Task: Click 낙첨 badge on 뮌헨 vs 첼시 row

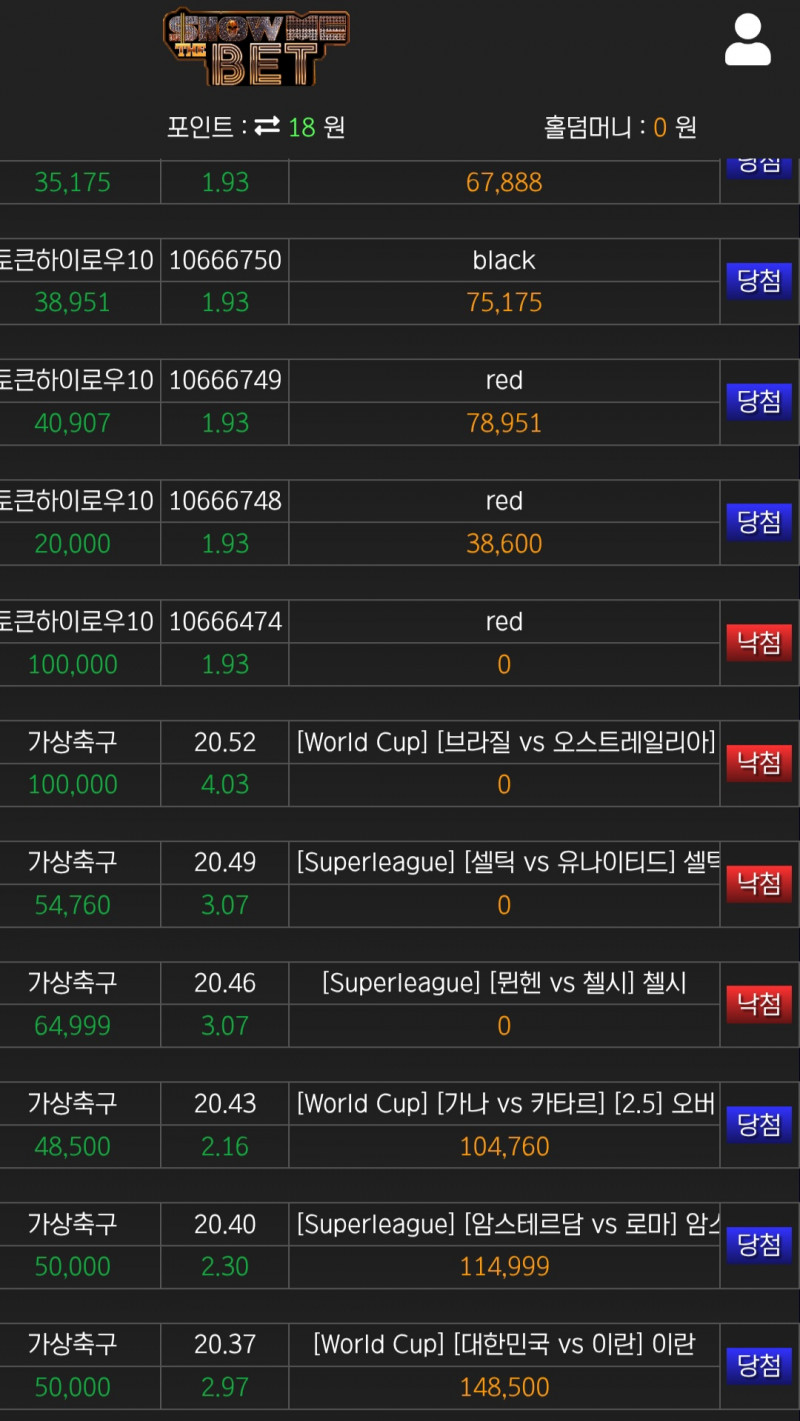Action: 759,1004
